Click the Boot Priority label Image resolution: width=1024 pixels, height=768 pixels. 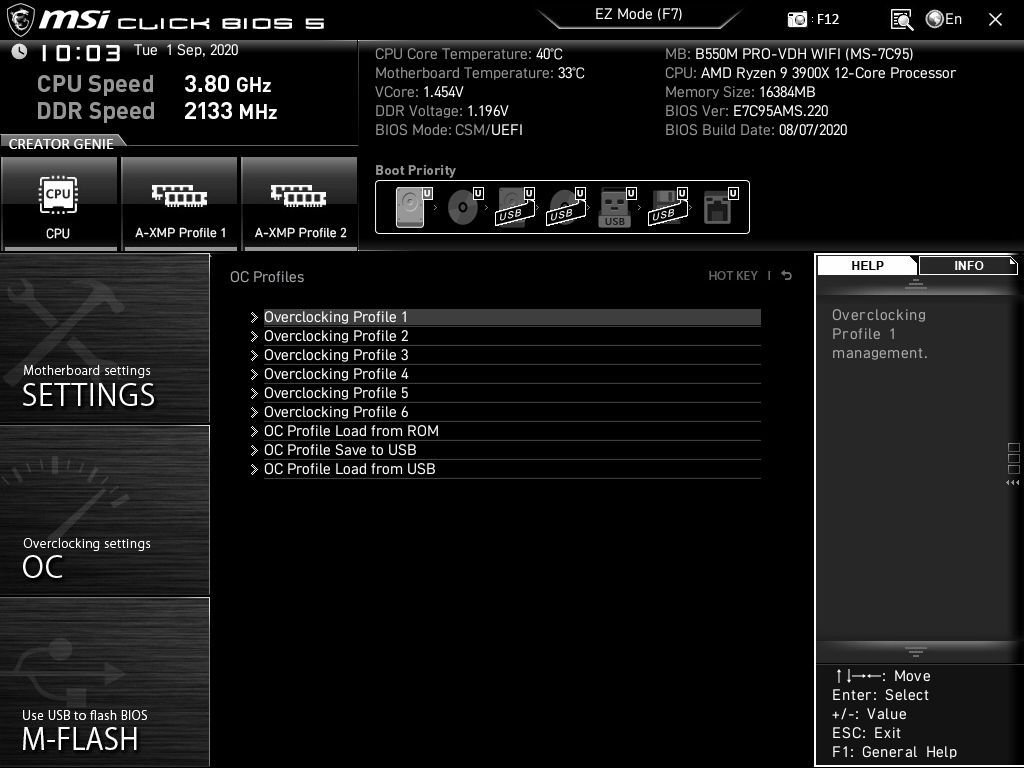click(x=415, y=170)
